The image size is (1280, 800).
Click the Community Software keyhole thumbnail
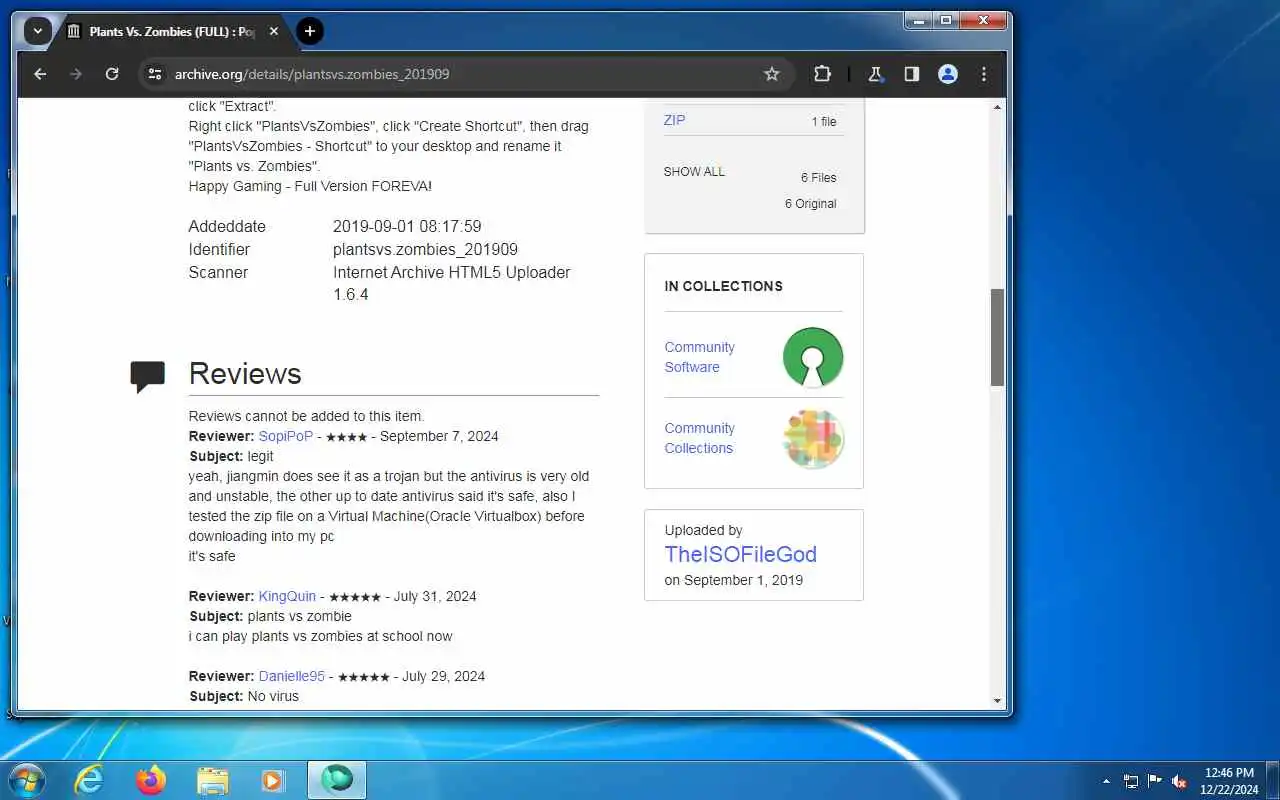click(x=813, y=357)
